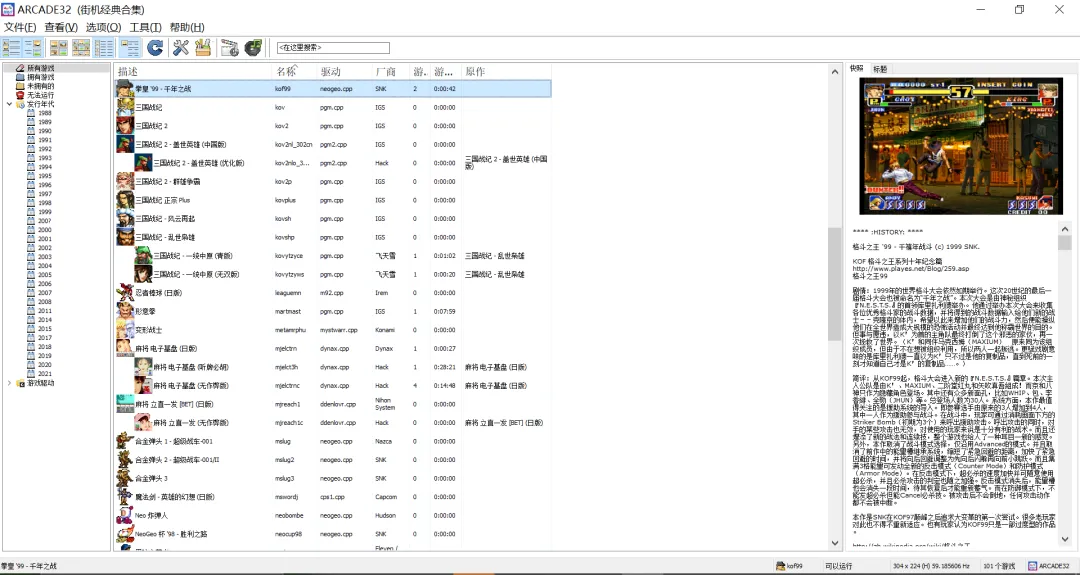Click the toolbox icon in the toolbar

pos(202,48)
